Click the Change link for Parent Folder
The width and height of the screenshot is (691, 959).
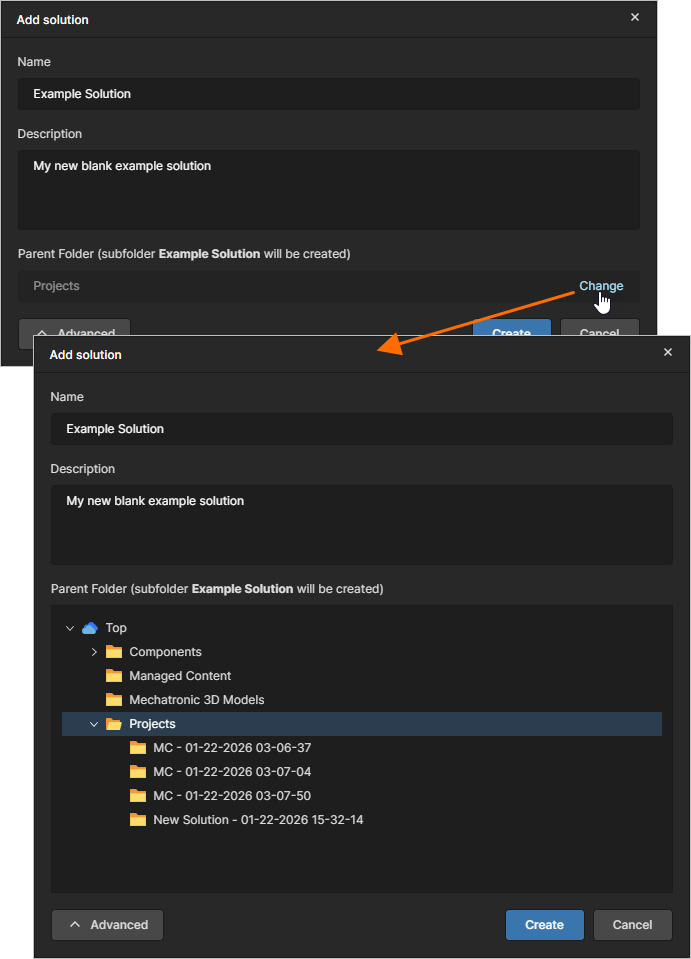point(601,286)
